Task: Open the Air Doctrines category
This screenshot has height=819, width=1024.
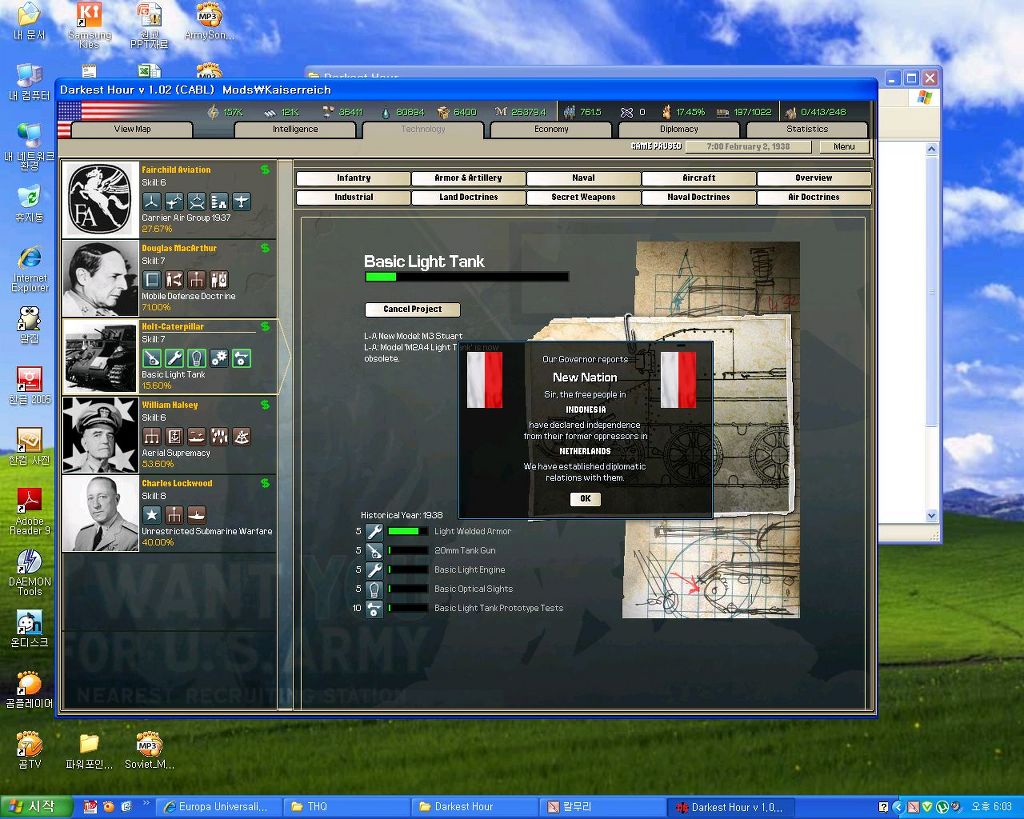Action: pyautogui.click(x=814, y=197)
